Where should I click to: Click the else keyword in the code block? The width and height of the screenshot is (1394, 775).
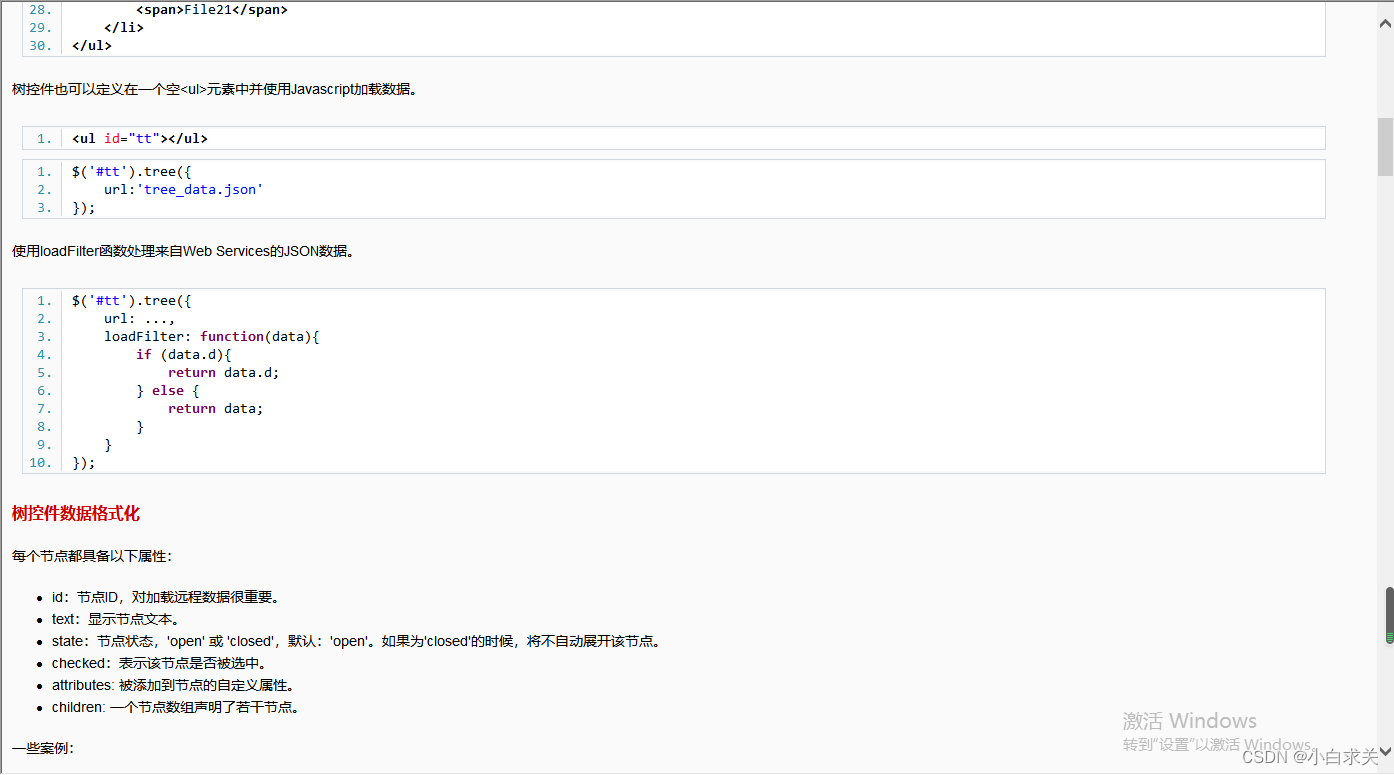click(167, 390)
